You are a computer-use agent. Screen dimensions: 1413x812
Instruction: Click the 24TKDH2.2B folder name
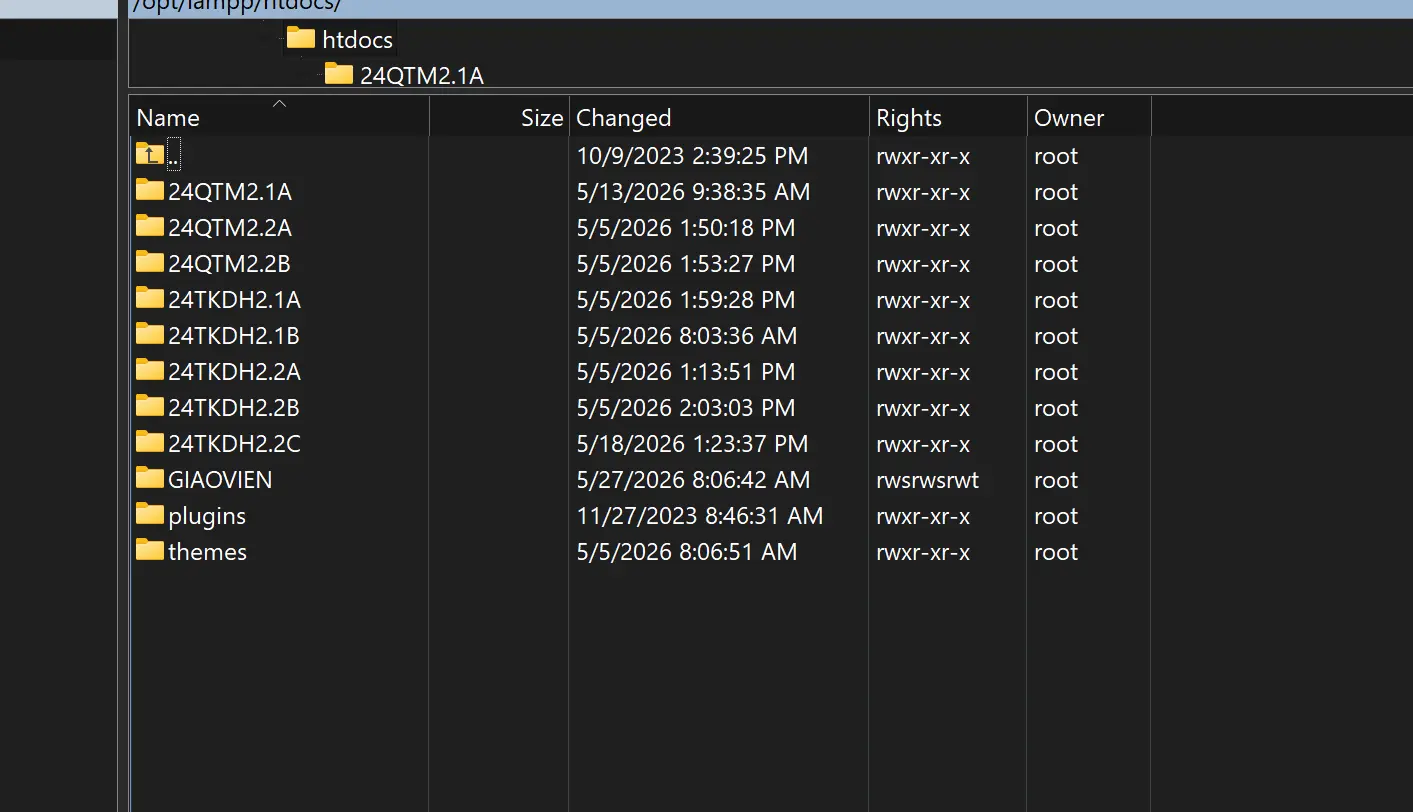(x=234, y=408)
